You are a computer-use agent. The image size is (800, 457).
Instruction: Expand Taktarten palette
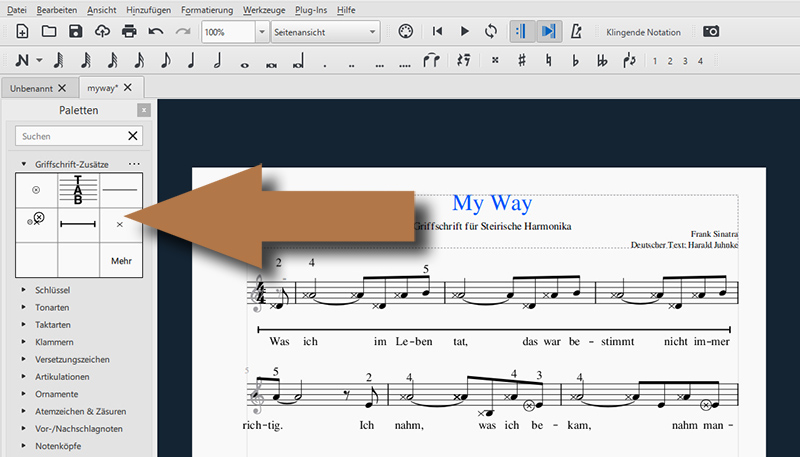pos(23,324)
